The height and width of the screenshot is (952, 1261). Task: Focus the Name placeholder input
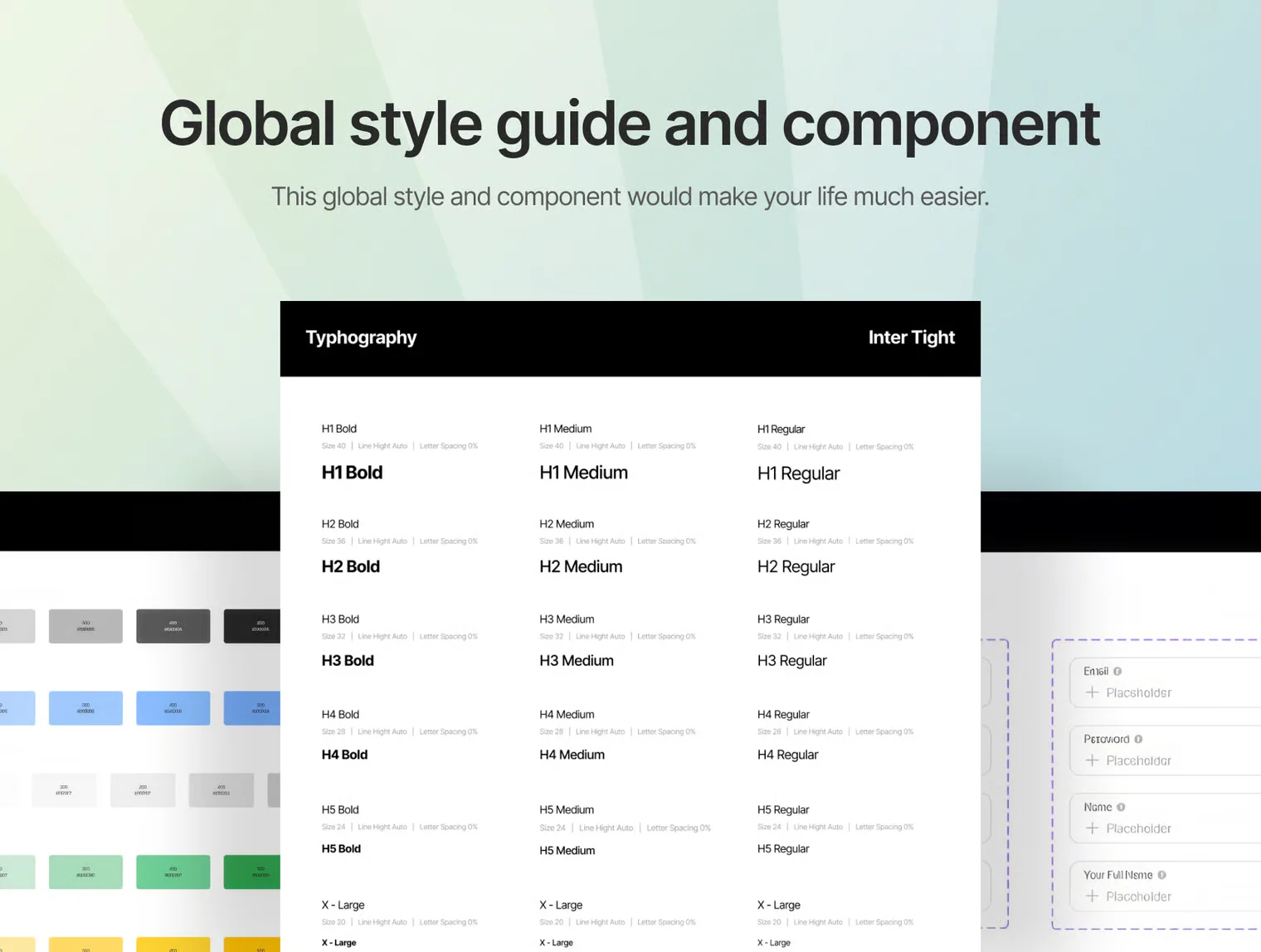click(x=1166, y=818)
